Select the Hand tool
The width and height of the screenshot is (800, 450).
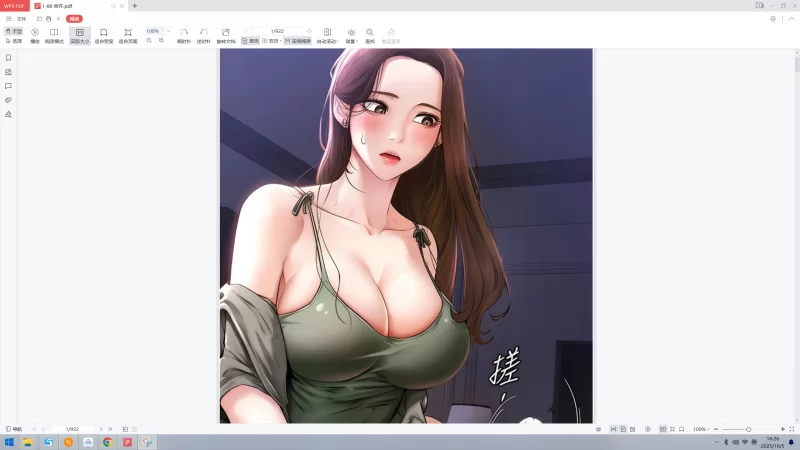[14, 31]
